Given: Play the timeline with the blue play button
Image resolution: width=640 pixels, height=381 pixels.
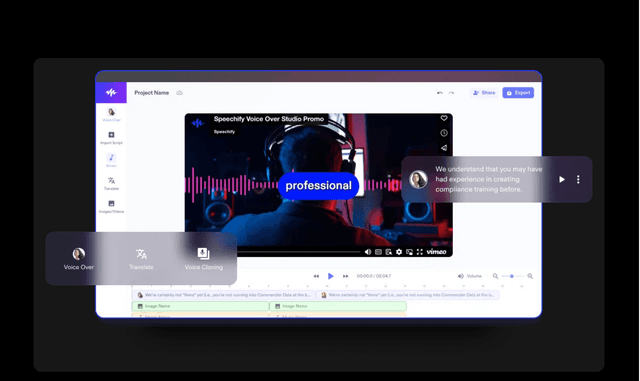Looking at the screenshot, I should [x=331, y=276].
